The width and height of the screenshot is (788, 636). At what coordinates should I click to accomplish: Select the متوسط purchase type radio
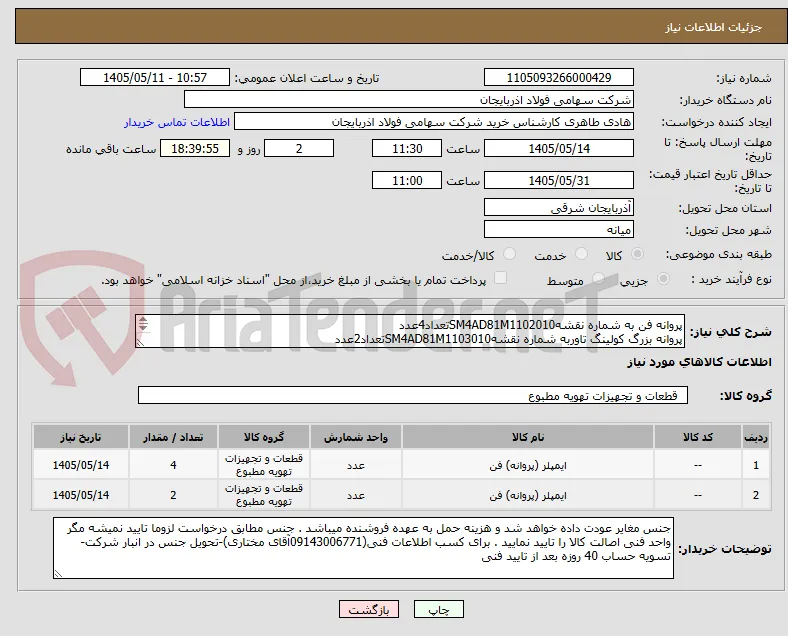pos(598,278)
